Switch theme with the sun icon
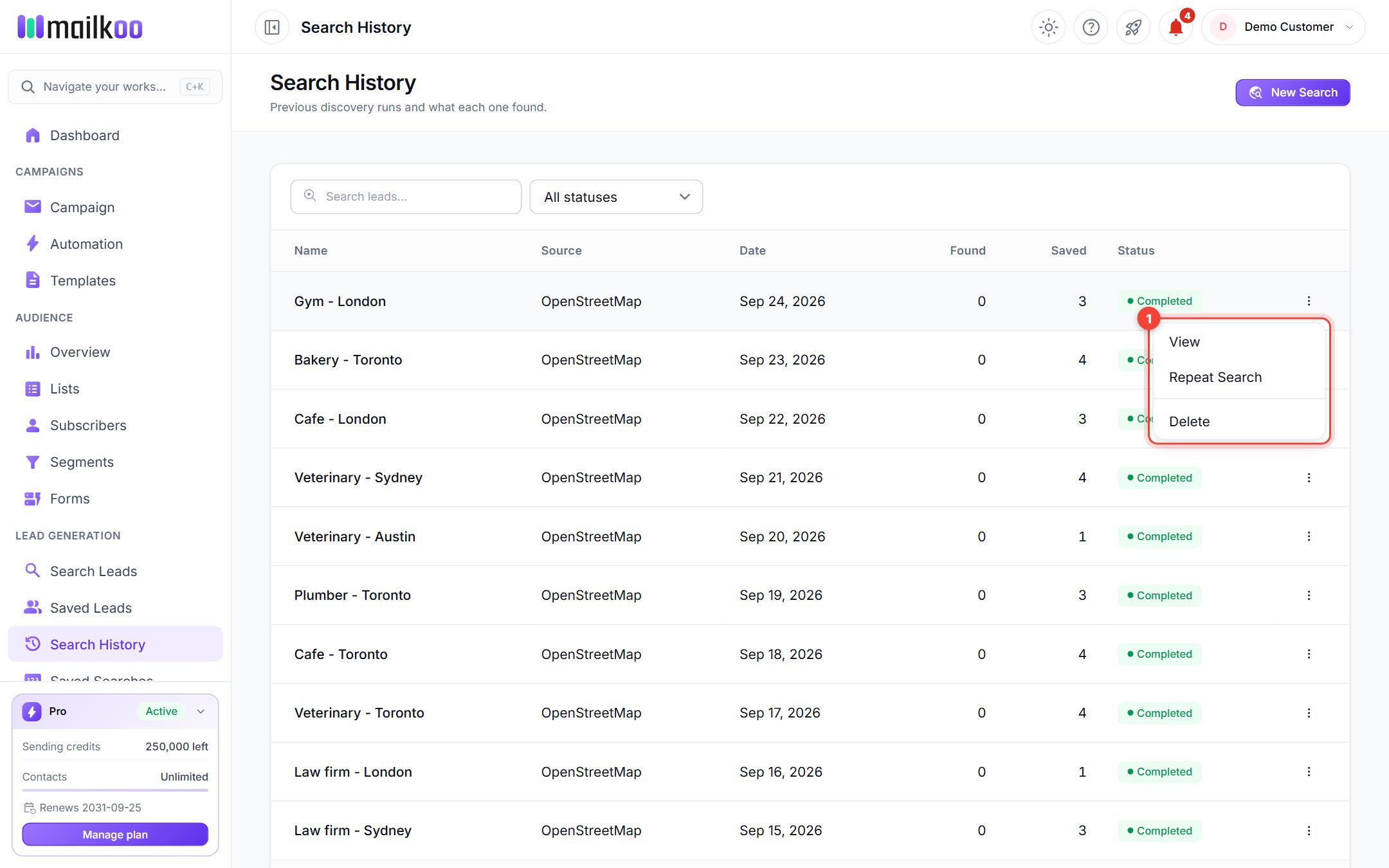This screenshot has width=1389, height=868. pos(1048,27)
